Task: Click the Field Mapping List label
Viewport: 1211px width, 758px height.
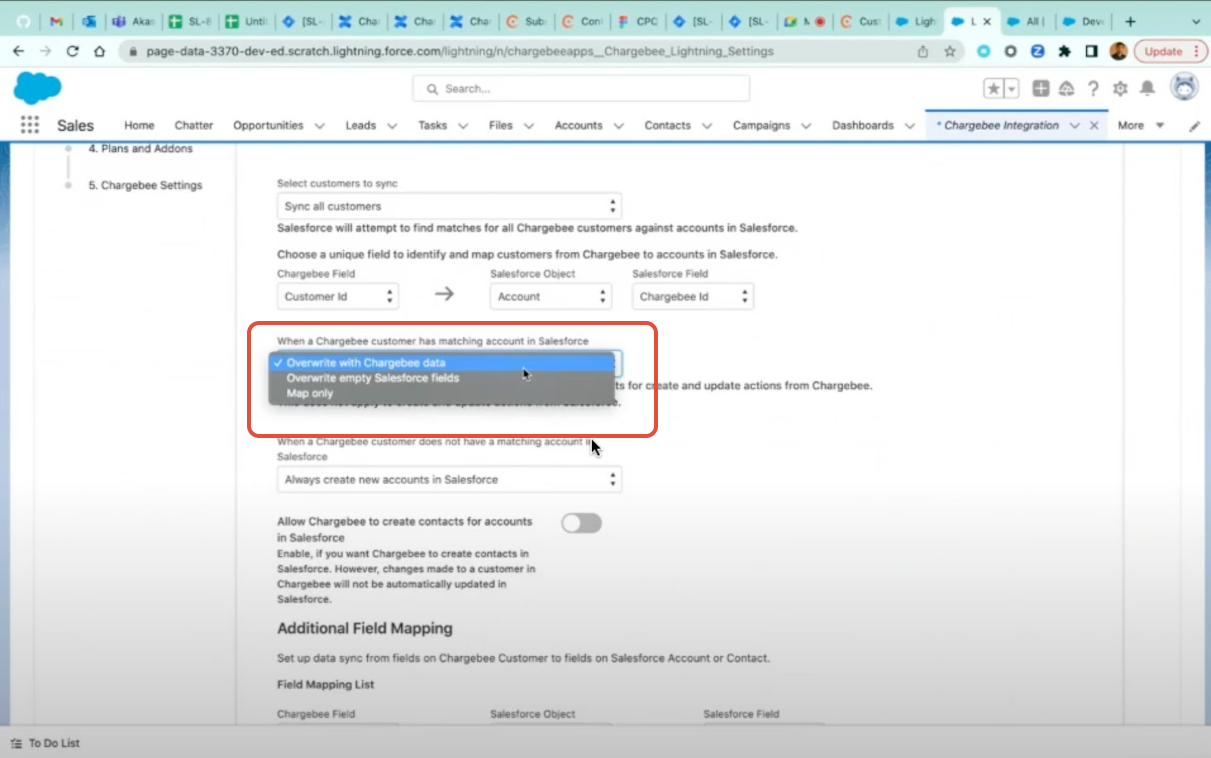Action: [325, 685]
